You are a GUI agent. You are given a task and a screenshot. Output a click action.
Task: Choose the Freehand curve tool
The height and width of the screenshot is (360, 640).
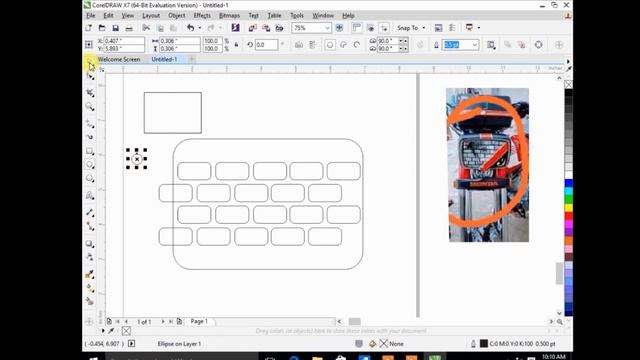[x=90, y=124]
